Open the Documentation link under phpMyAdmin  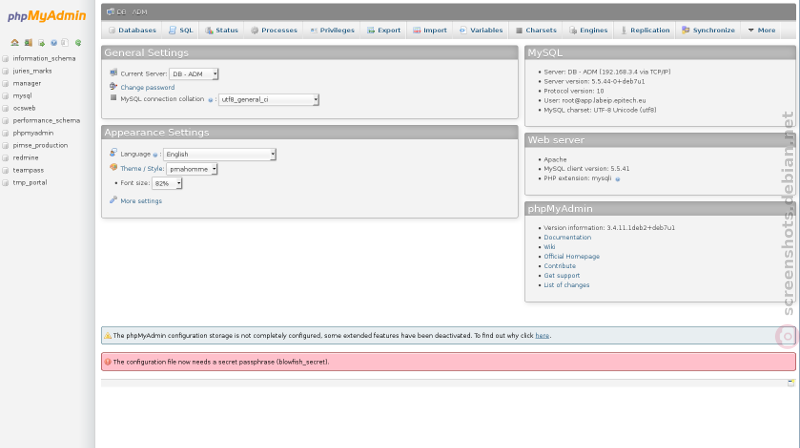tap(567, 238)
